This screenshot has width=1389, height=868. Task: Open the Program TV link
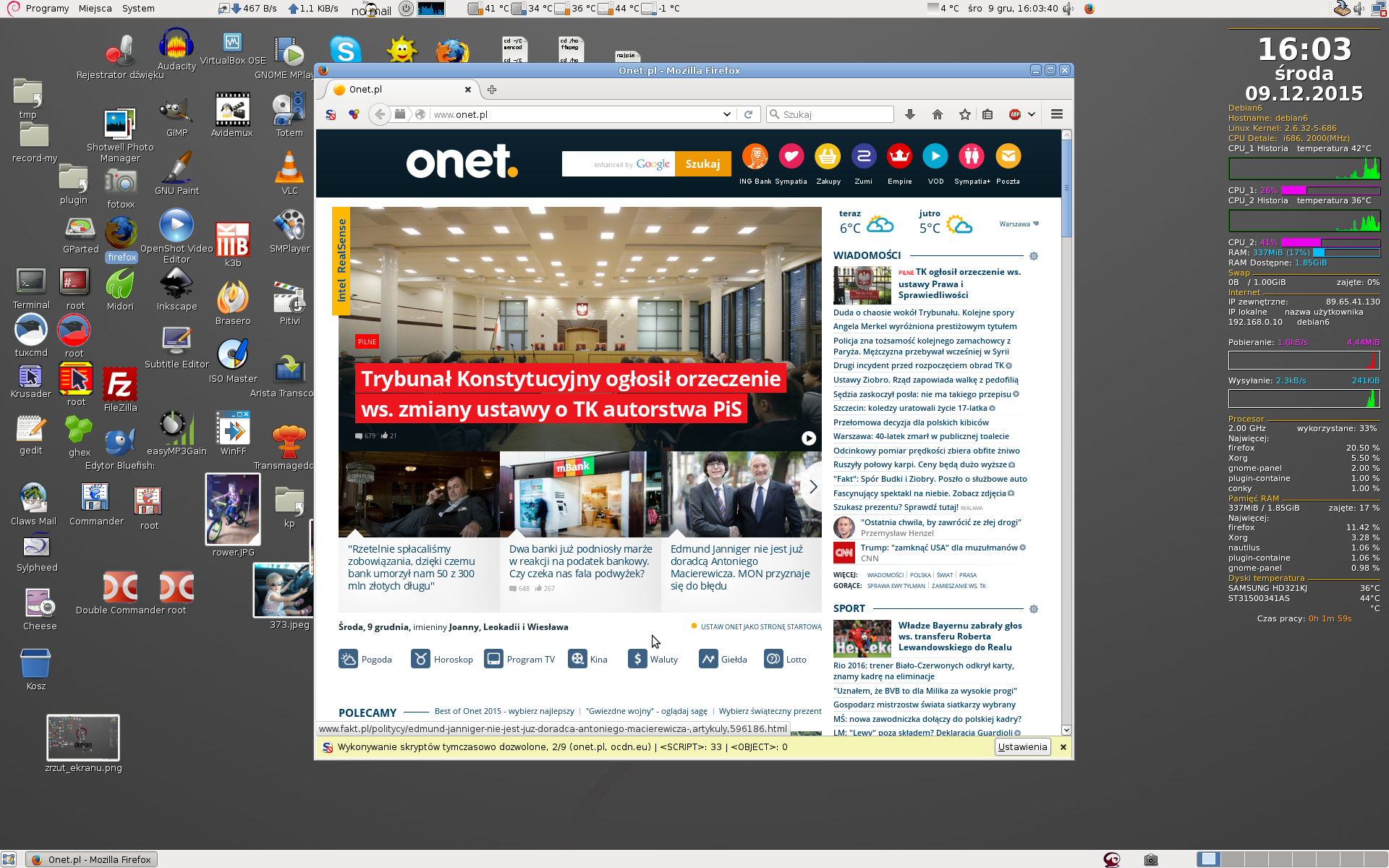click(x=519, y=659)
